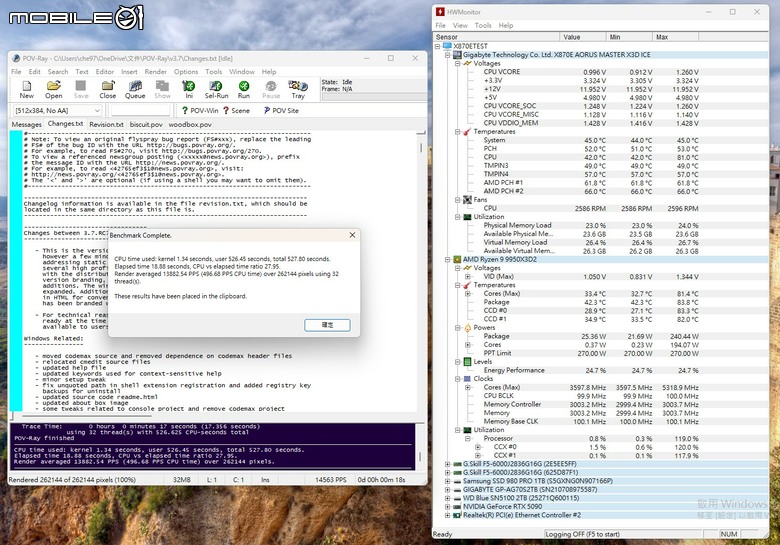Expand the NVIDIA GeForce RTX 5090 node
Screen dimensions: 780x545
point(447,507)
